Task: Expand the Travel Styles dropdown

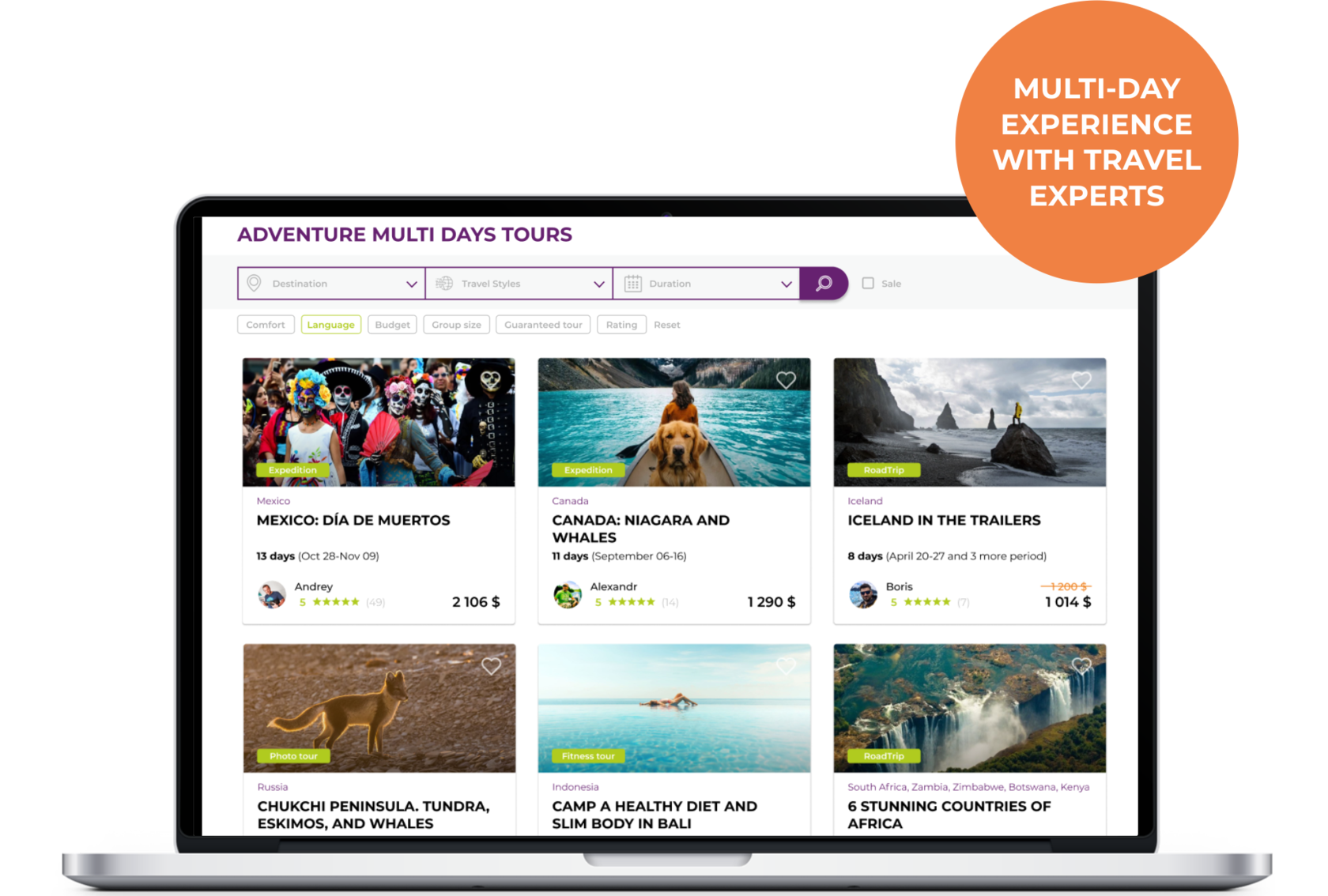Action: click(x=519, y=284)
